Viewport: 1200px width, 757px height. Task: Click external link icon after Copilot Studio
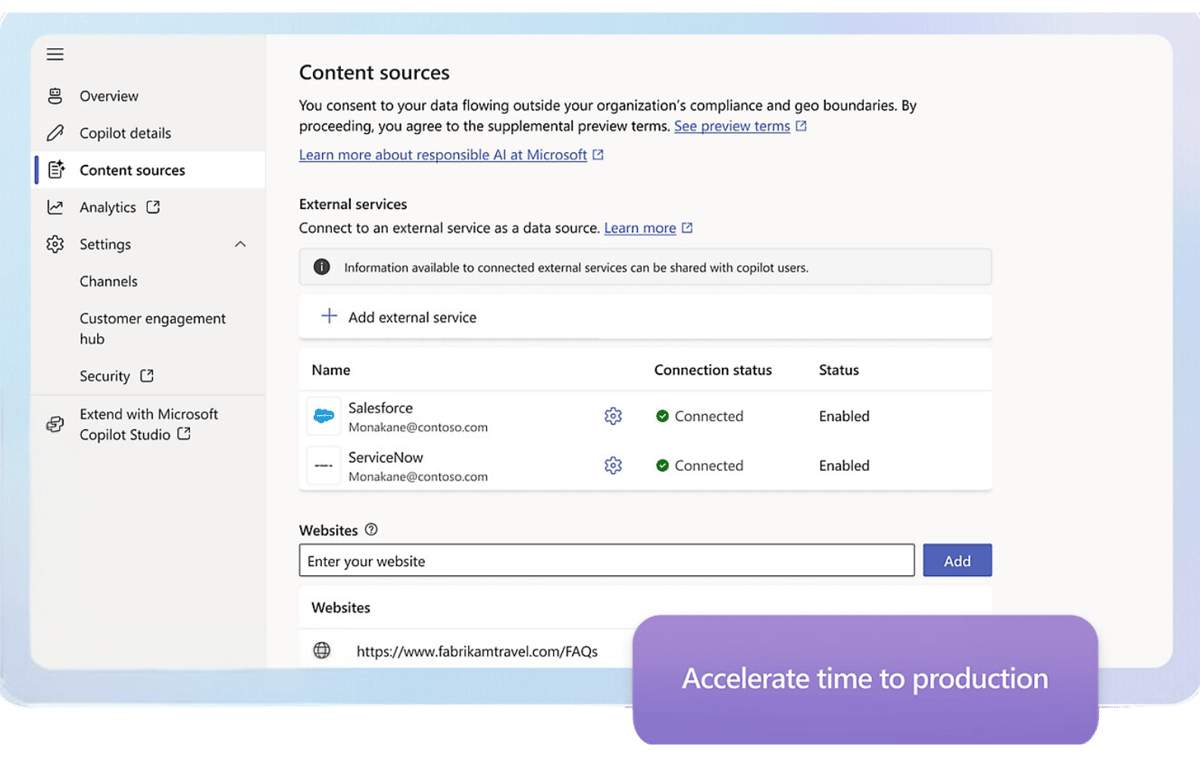184,434
